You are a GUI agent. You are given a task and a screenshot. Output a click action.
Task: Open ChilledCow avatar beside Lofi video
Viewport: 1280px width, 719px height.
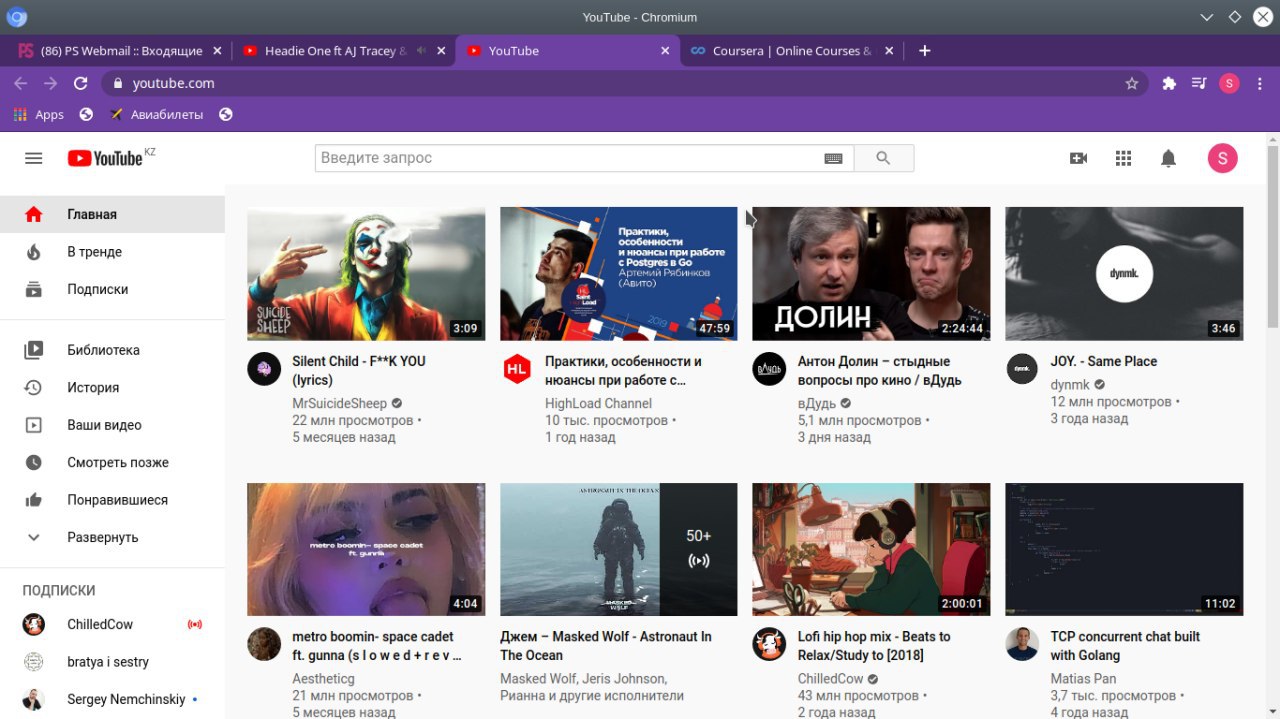pyautogui.click(x=769, y=644)
